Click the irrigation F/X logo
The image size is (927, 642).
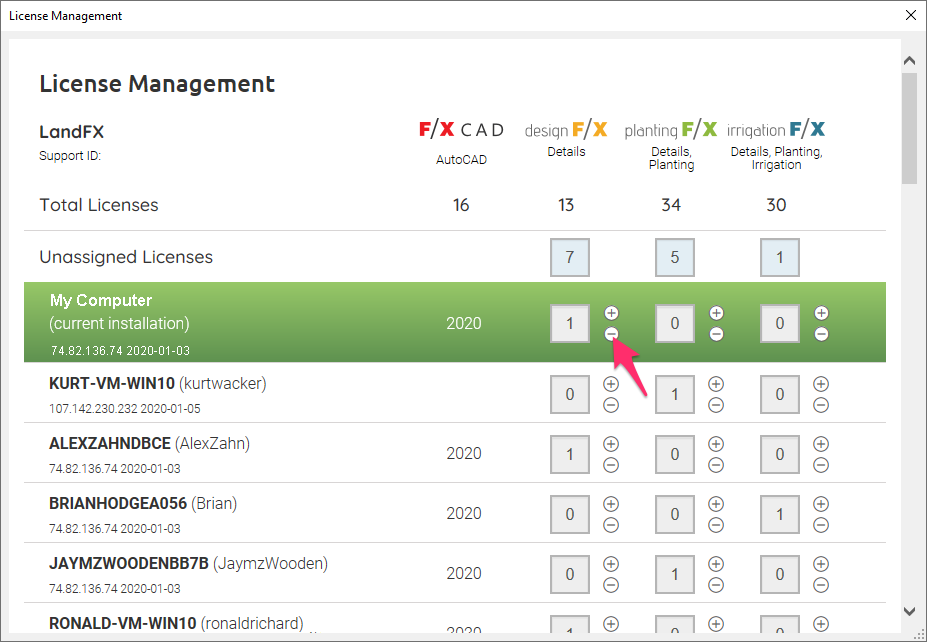[776, 129]
